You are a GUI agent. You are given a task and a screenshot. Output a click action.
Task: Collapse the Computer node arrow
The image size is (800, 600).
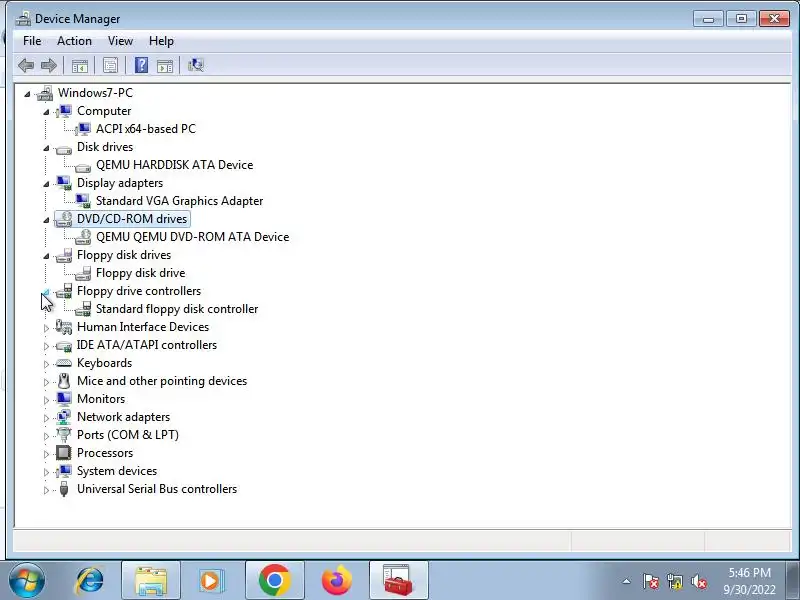point(46,112)
